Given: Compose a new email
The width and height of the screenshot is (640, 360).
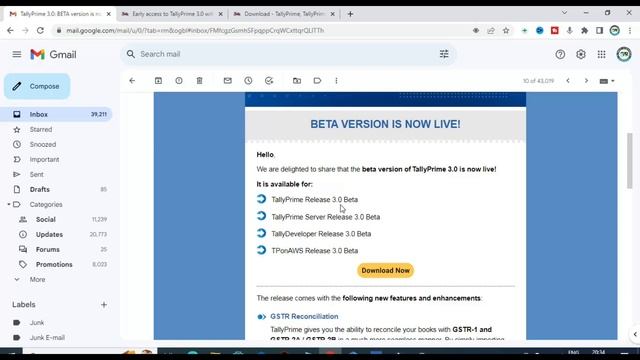Looking at the screenshot, I should click(x=37, y=87).
